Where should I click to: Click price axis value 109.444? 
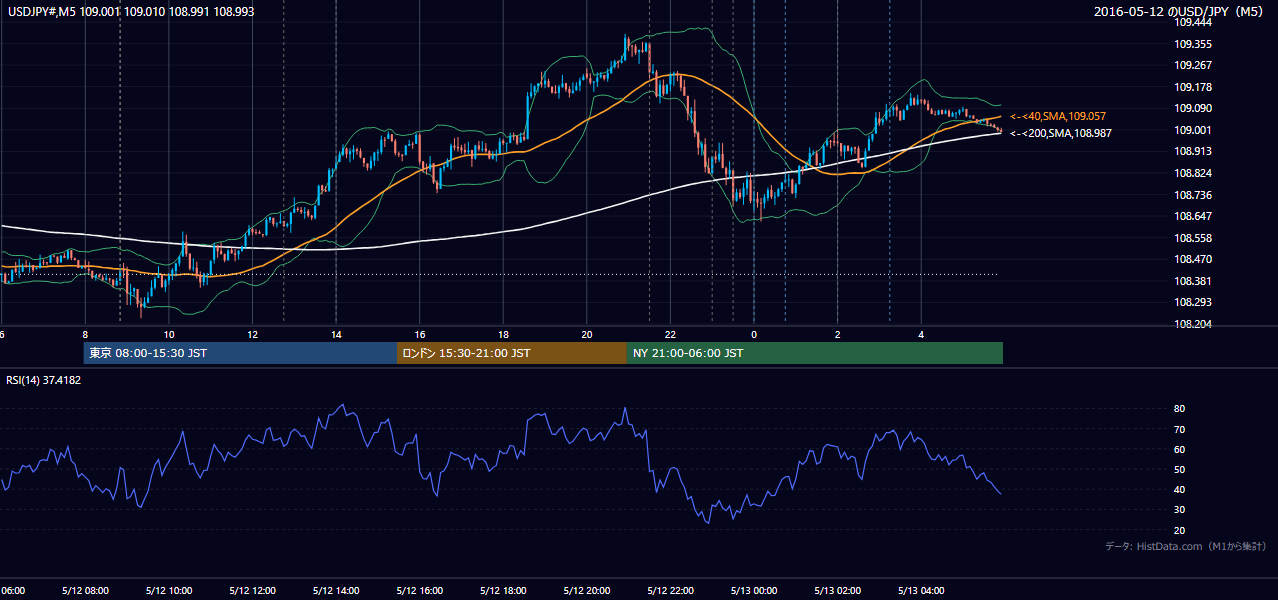(1193, 22)
